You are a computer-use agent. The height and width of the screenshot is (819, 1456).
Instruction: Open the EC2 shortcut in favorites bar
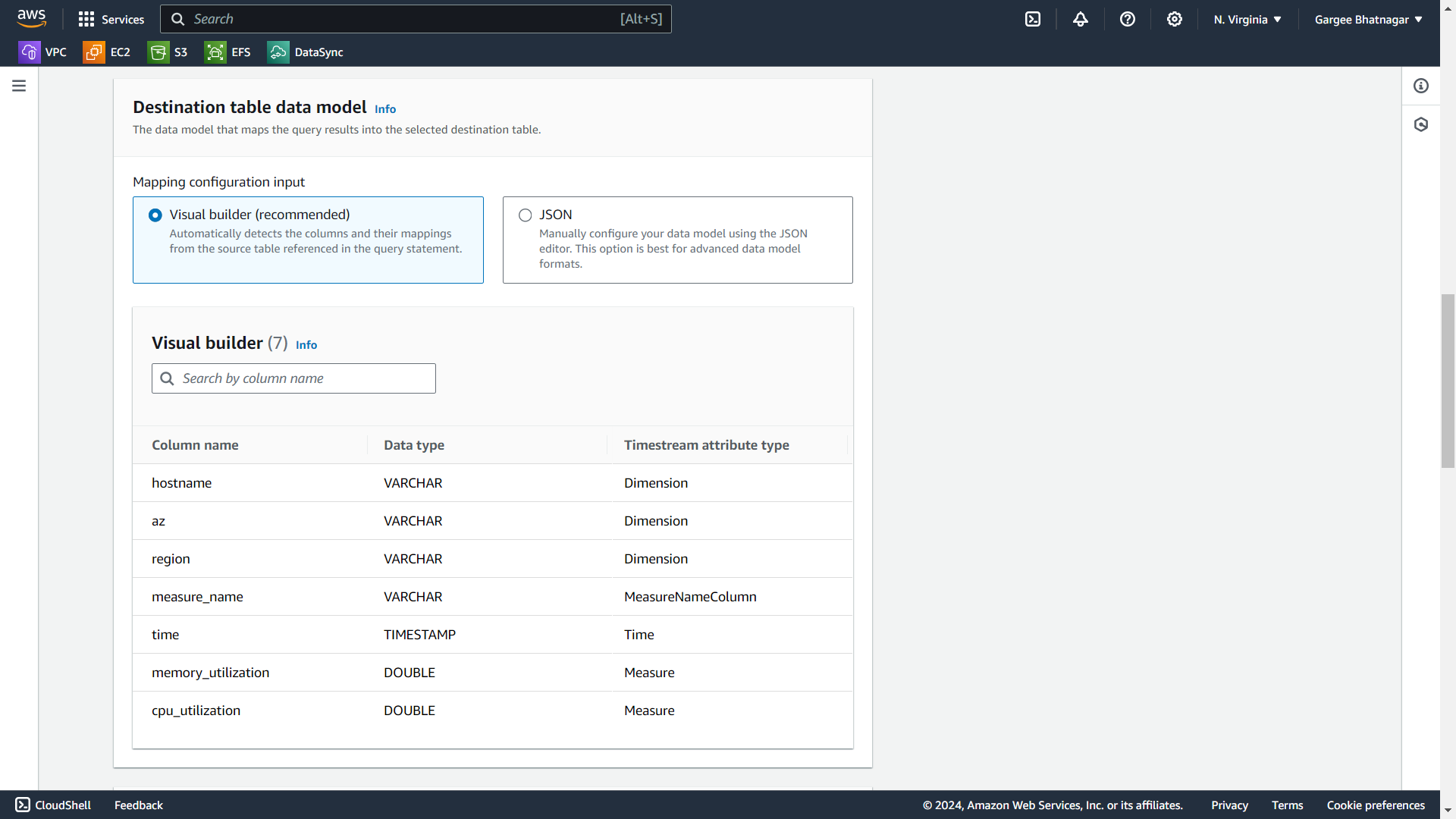107,52
